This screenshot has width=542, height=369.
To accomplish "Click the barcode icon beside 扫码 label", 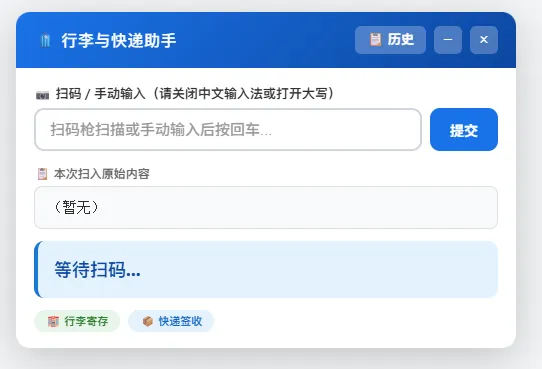I will (43, 95).
